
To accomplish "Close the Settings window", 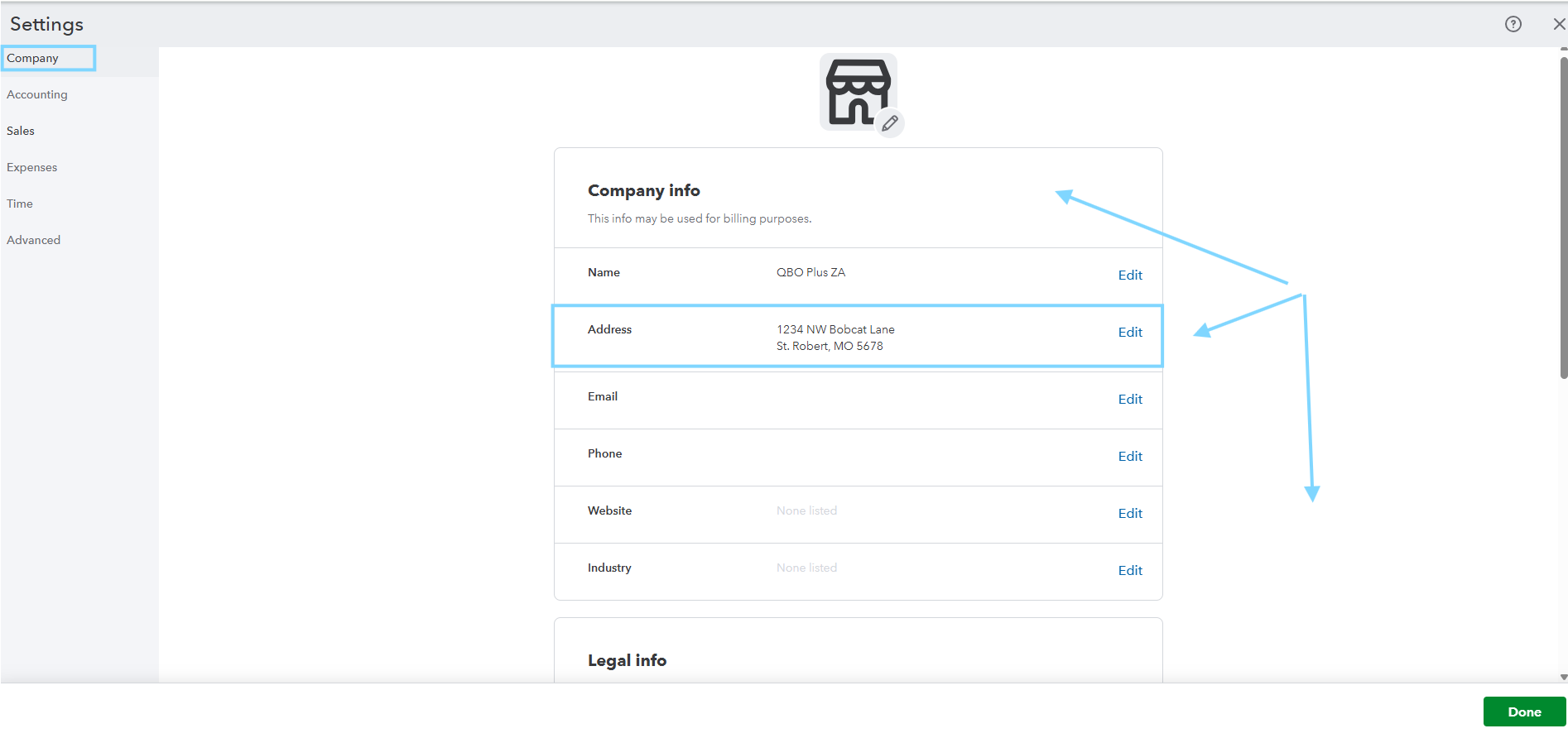I will [1559, 24].
